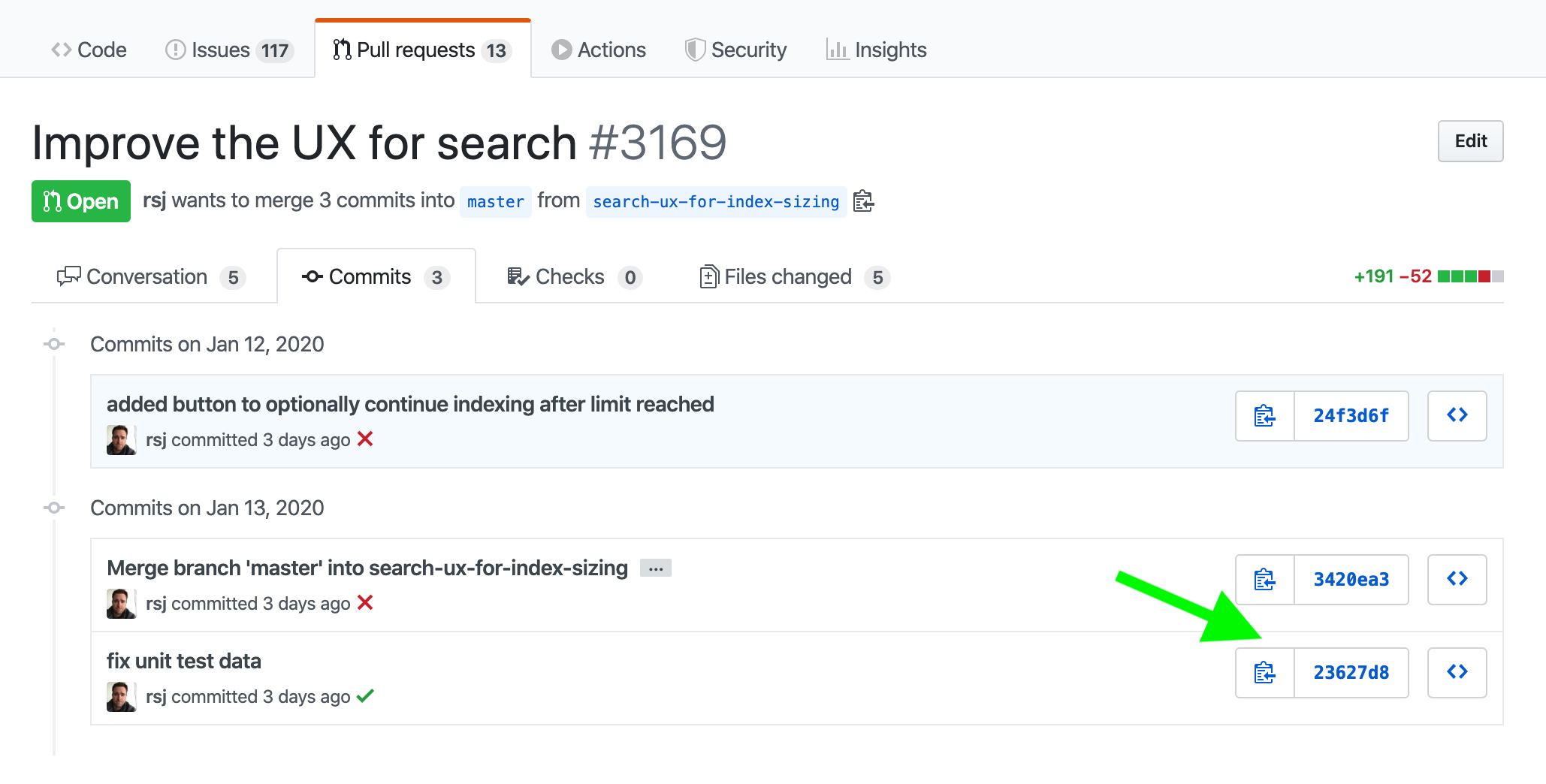The width and height of the screenshot is (1546, 784).
Task: Open 'added button to optionally continue indexing' commit
Action: 410,404
